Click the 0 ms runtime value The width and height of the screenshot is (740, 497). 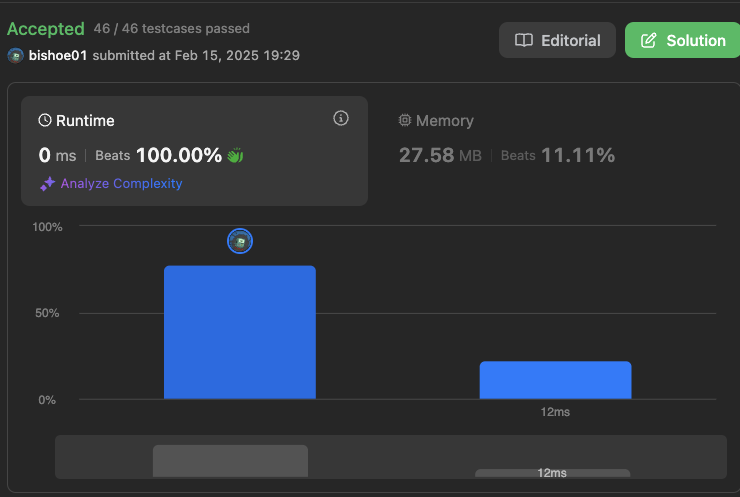57,155
